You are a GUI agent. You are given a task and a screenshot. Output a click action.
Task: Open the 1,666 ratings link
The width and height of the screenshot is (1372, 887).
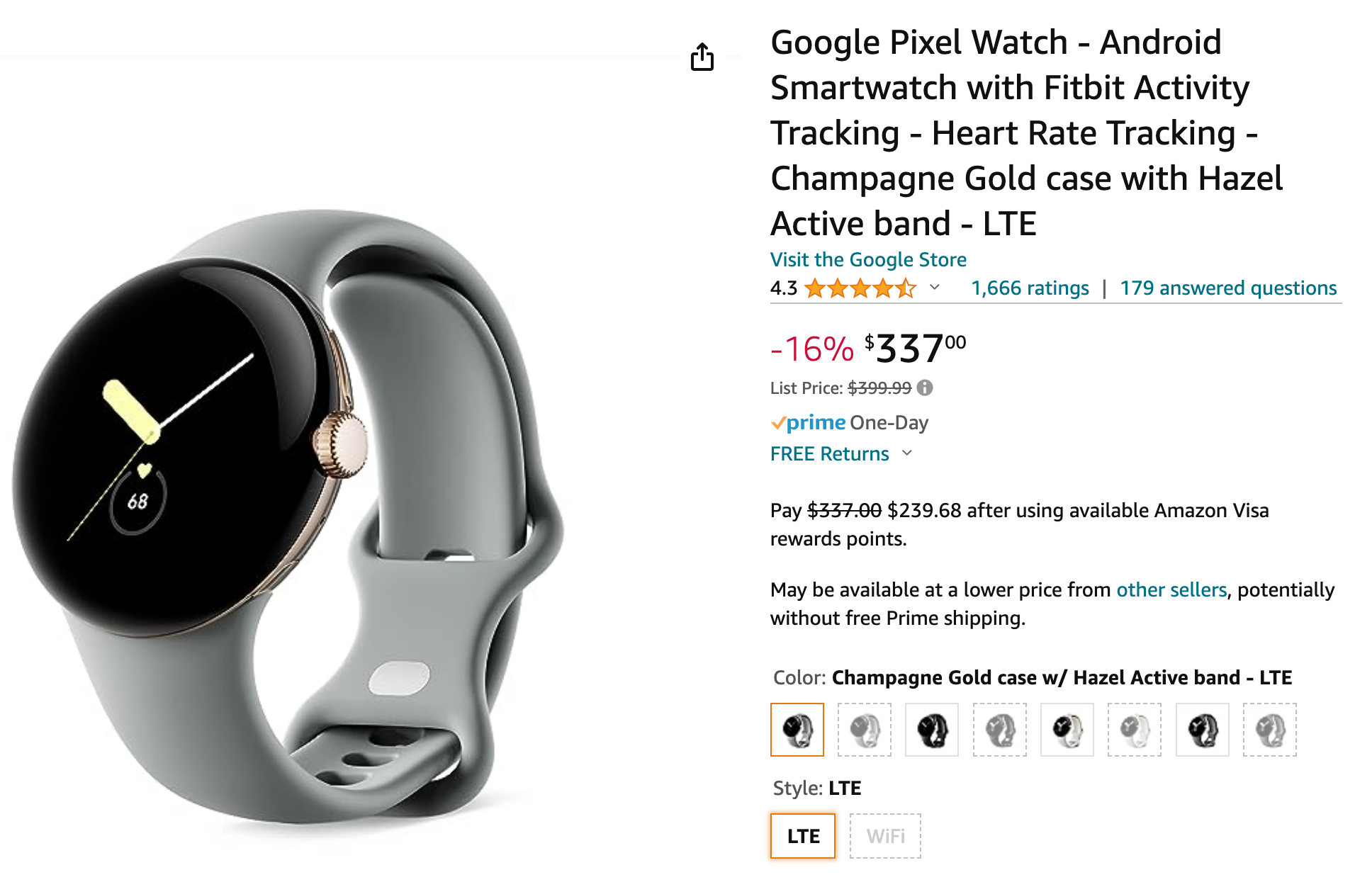(1030, 288)
